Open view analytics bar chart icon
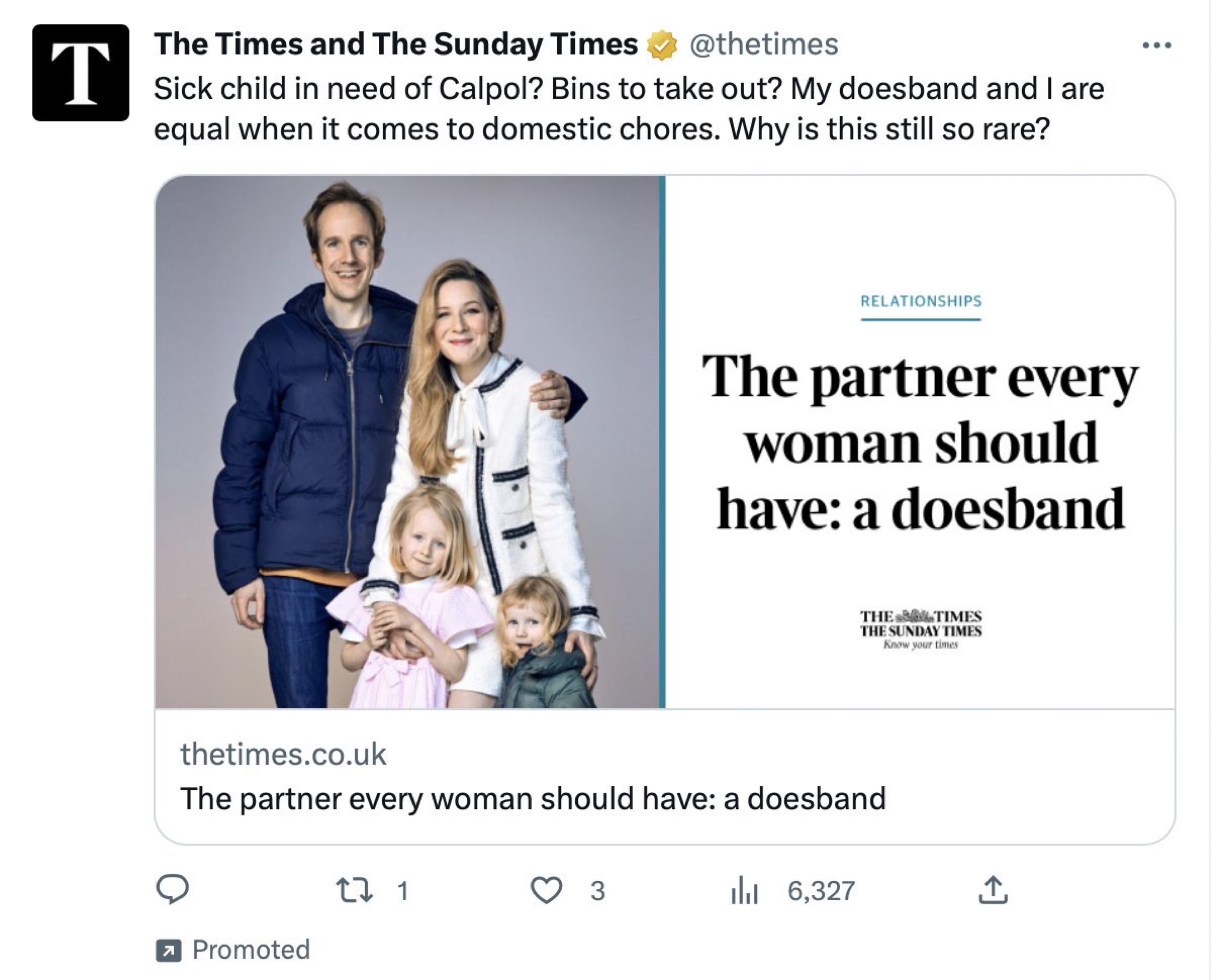This screenshot has height=980, width=1221. coord(744,890)
